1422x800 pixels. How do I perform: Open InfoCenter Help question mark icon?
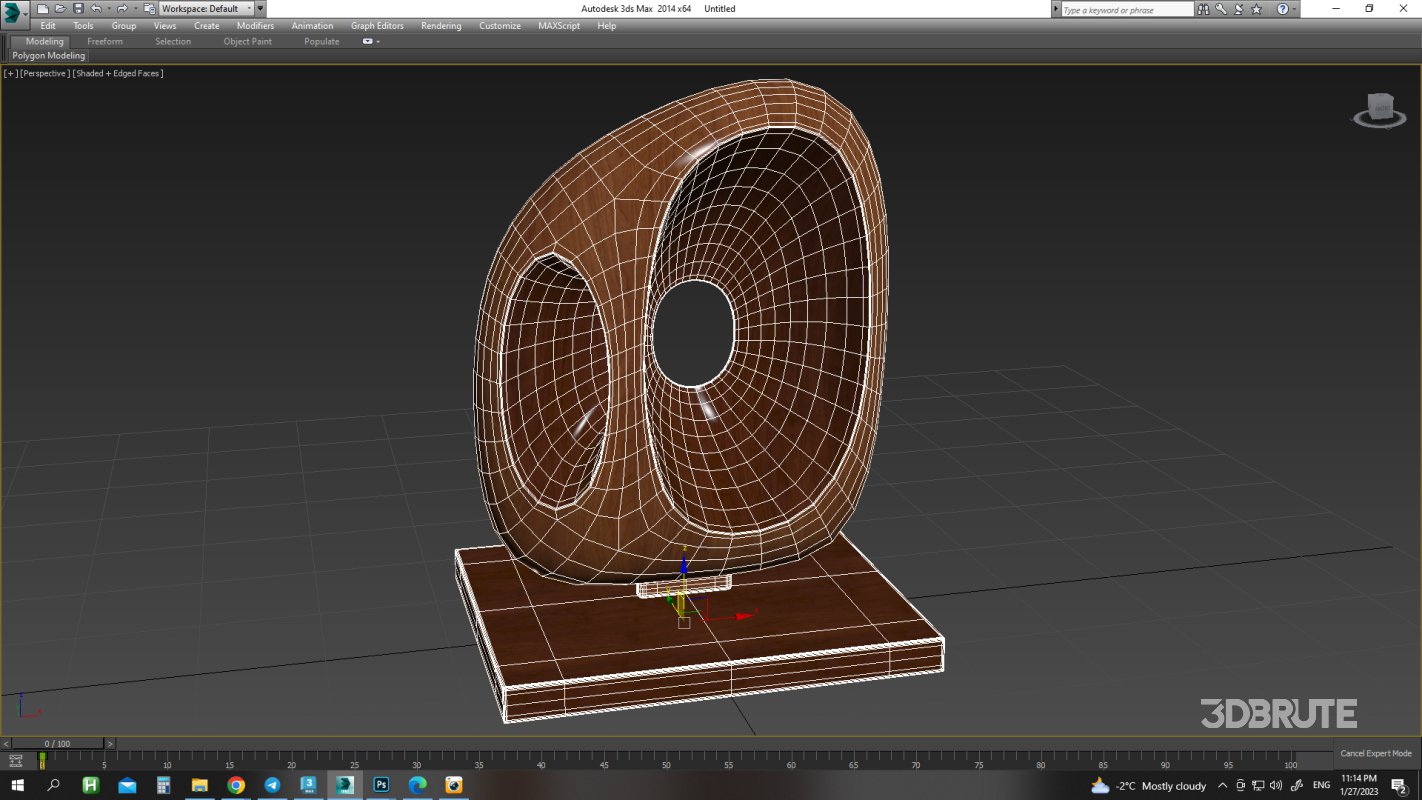[1282, 9]
